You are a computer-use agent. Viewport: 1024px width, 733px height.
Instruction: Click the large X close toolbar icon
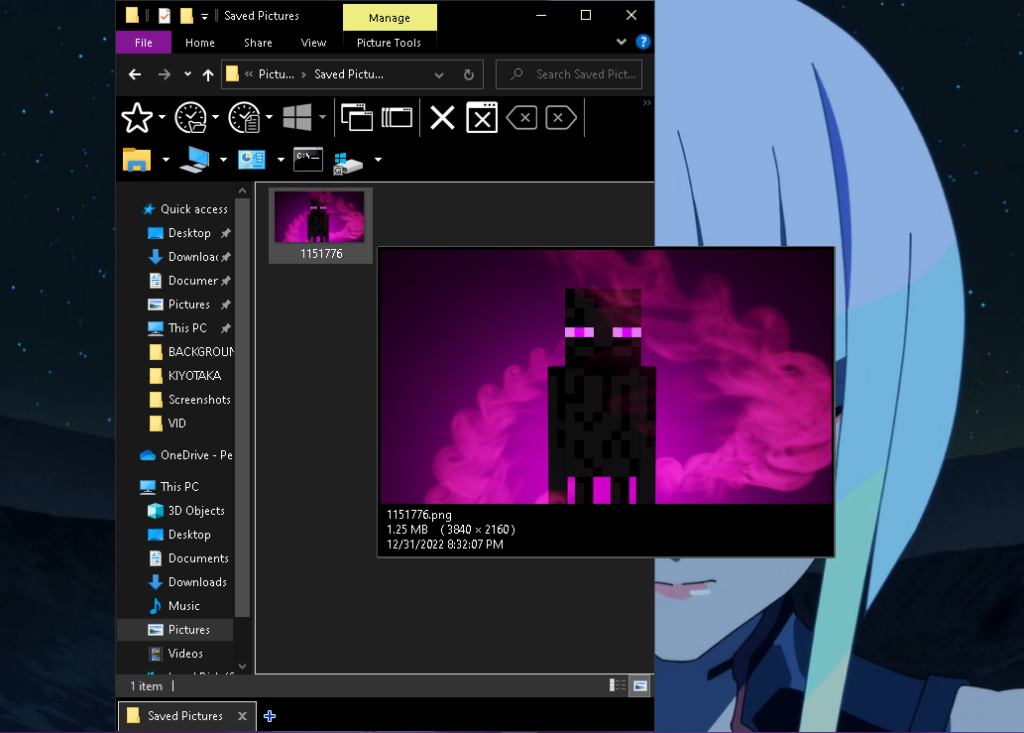(x=442, y=118)
